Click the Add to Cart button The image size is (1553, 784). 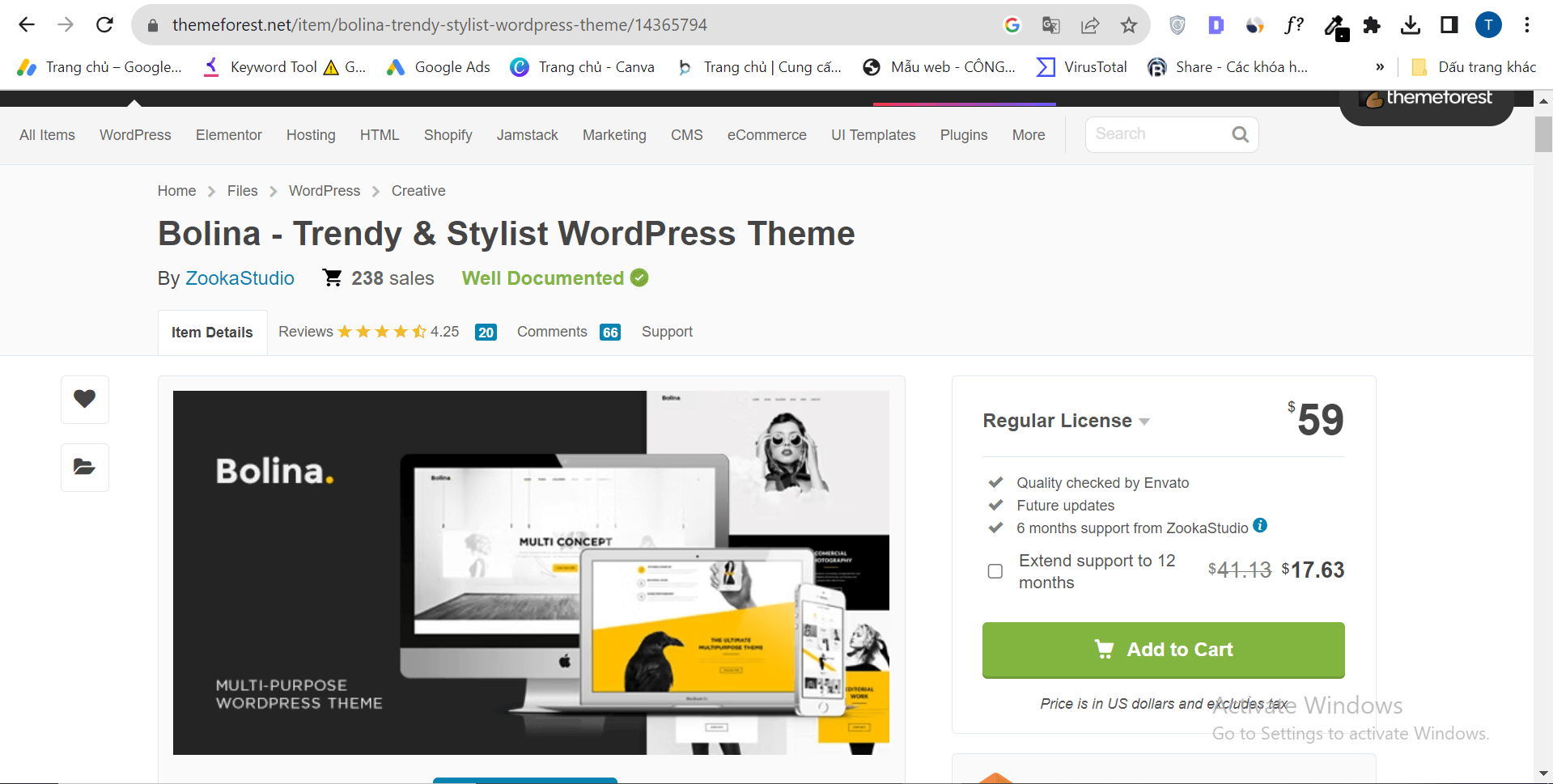[1163, 650]
